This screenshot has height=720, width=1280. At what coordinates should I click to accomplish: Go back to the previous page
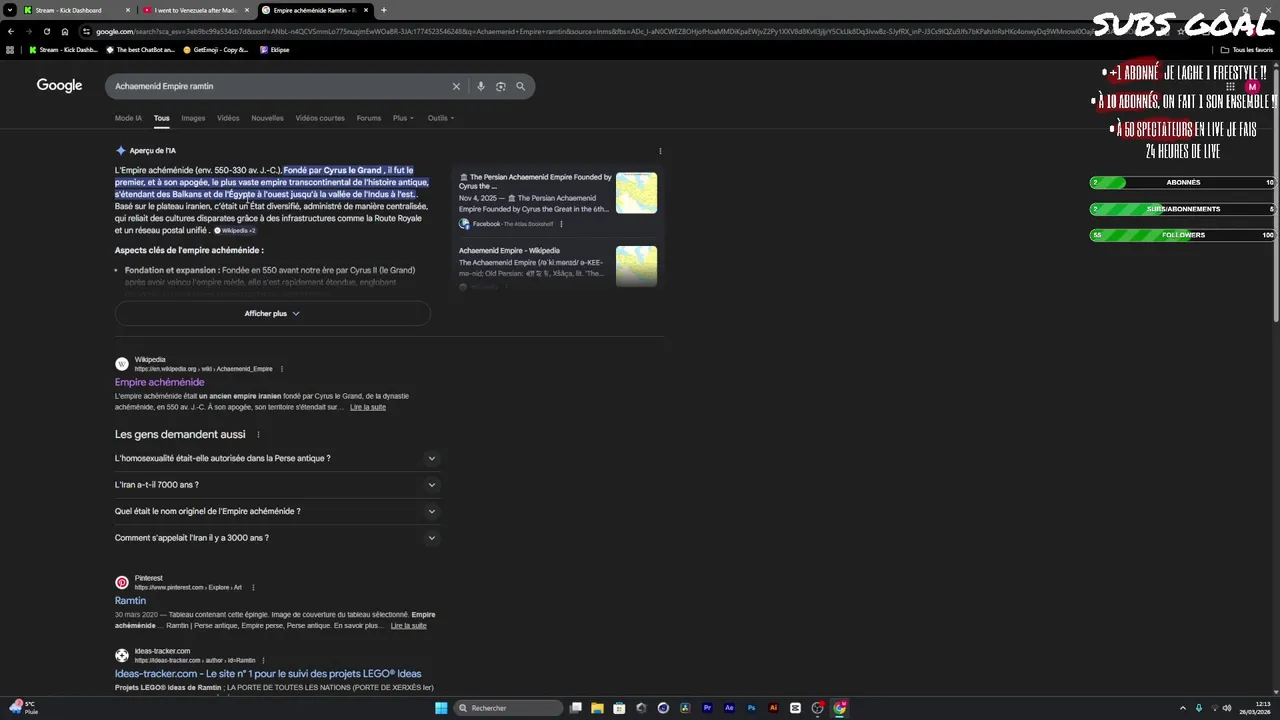pyautogui.click(x=10, y=31)
